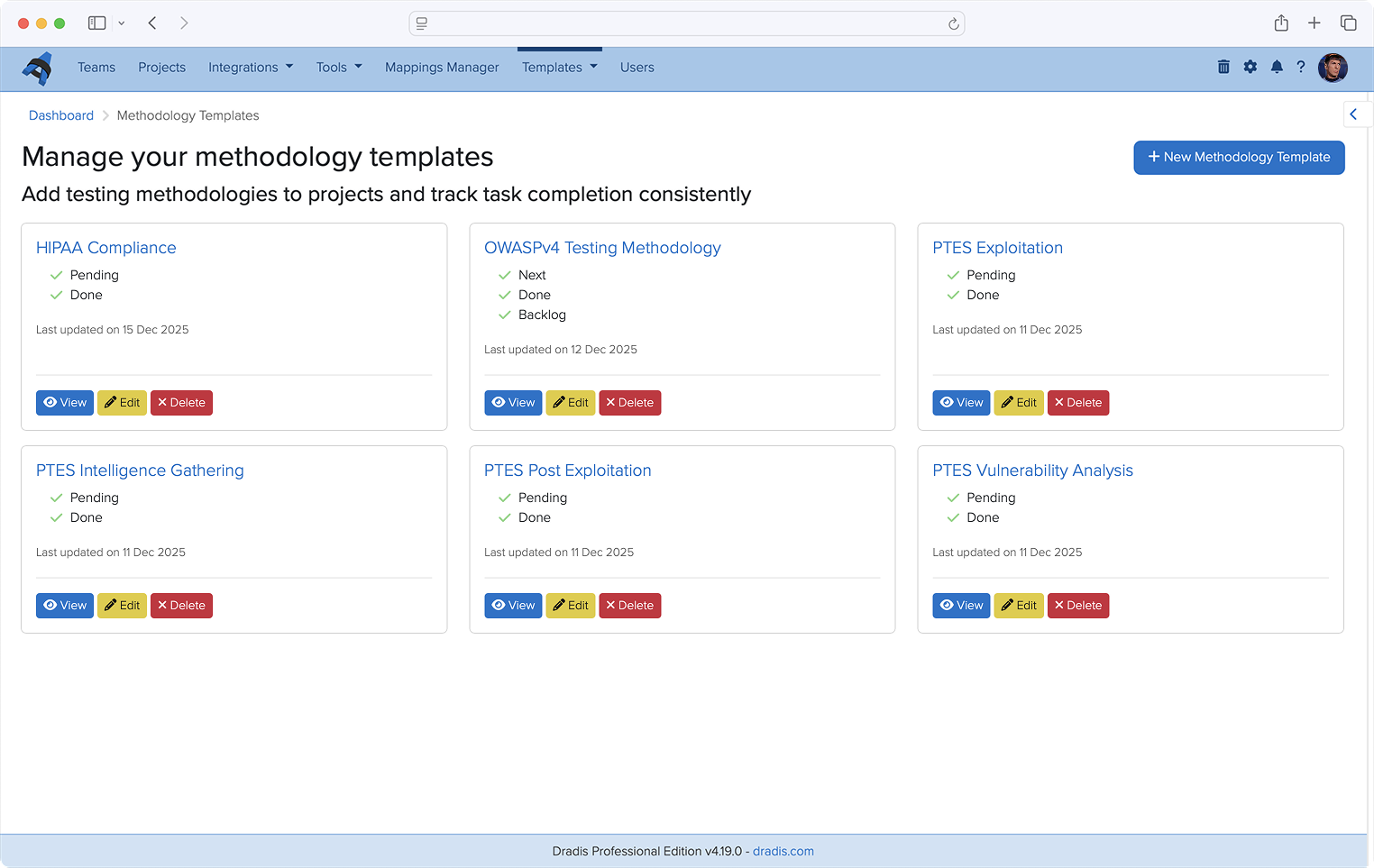Click the browser address bar field
The image size is (1374, 868).
click(687, 23)
